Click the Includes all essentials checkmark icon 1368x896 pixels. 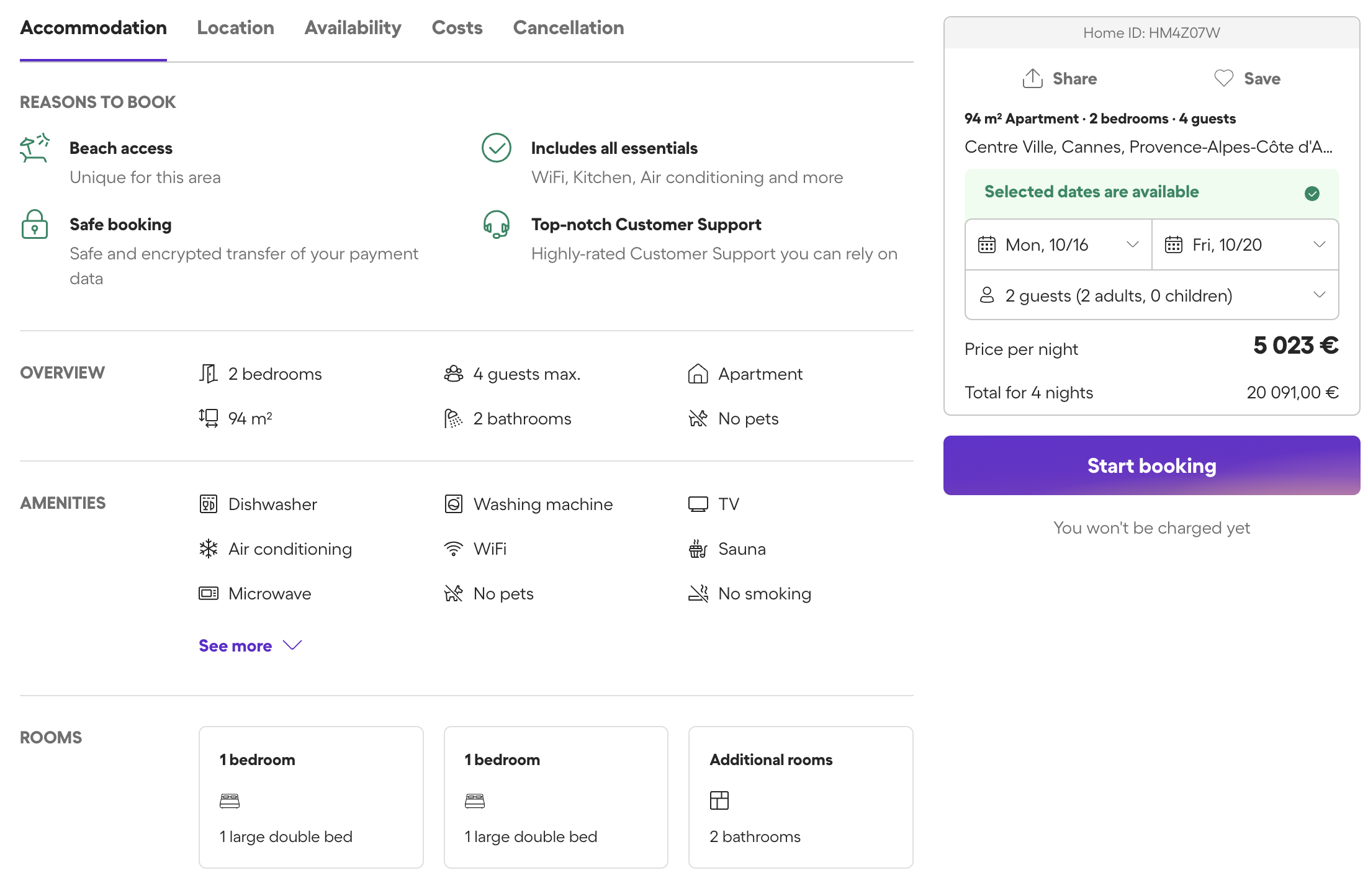pos(496,148)
